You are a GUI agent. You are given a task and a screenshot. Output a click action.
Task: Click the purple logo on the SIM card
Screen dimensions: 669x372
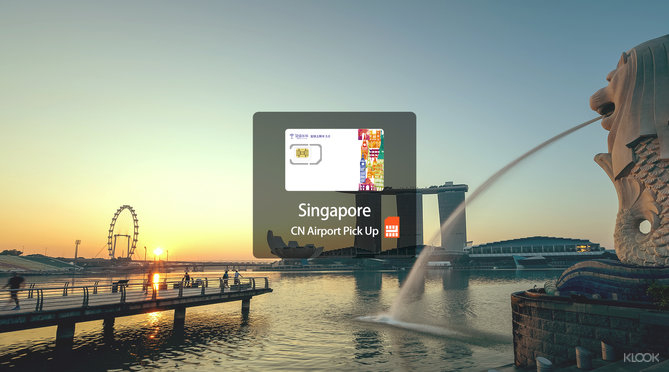(x=299, y=136)
